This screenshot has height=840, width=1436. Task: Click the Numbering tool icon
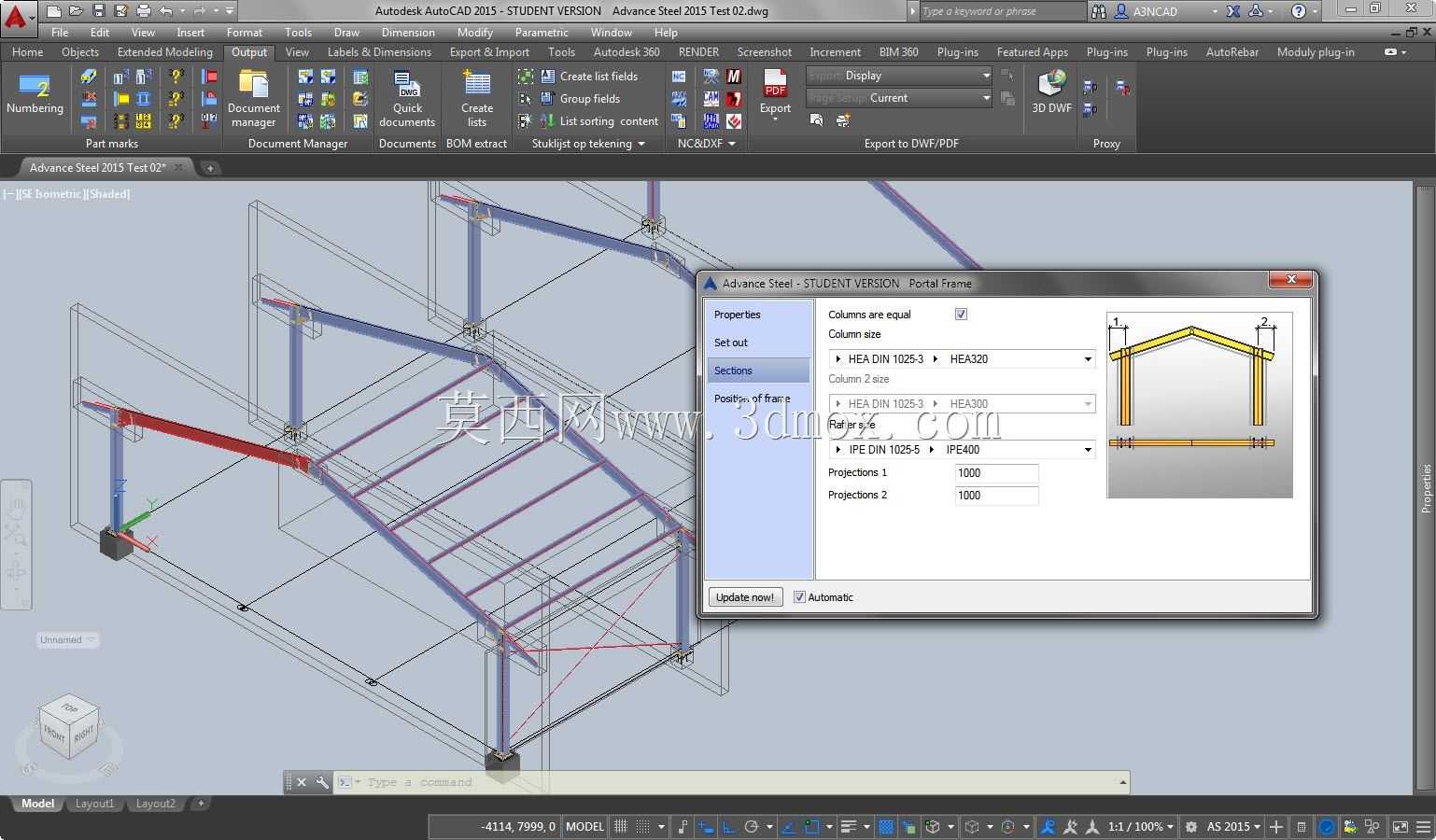click(35, 87)
